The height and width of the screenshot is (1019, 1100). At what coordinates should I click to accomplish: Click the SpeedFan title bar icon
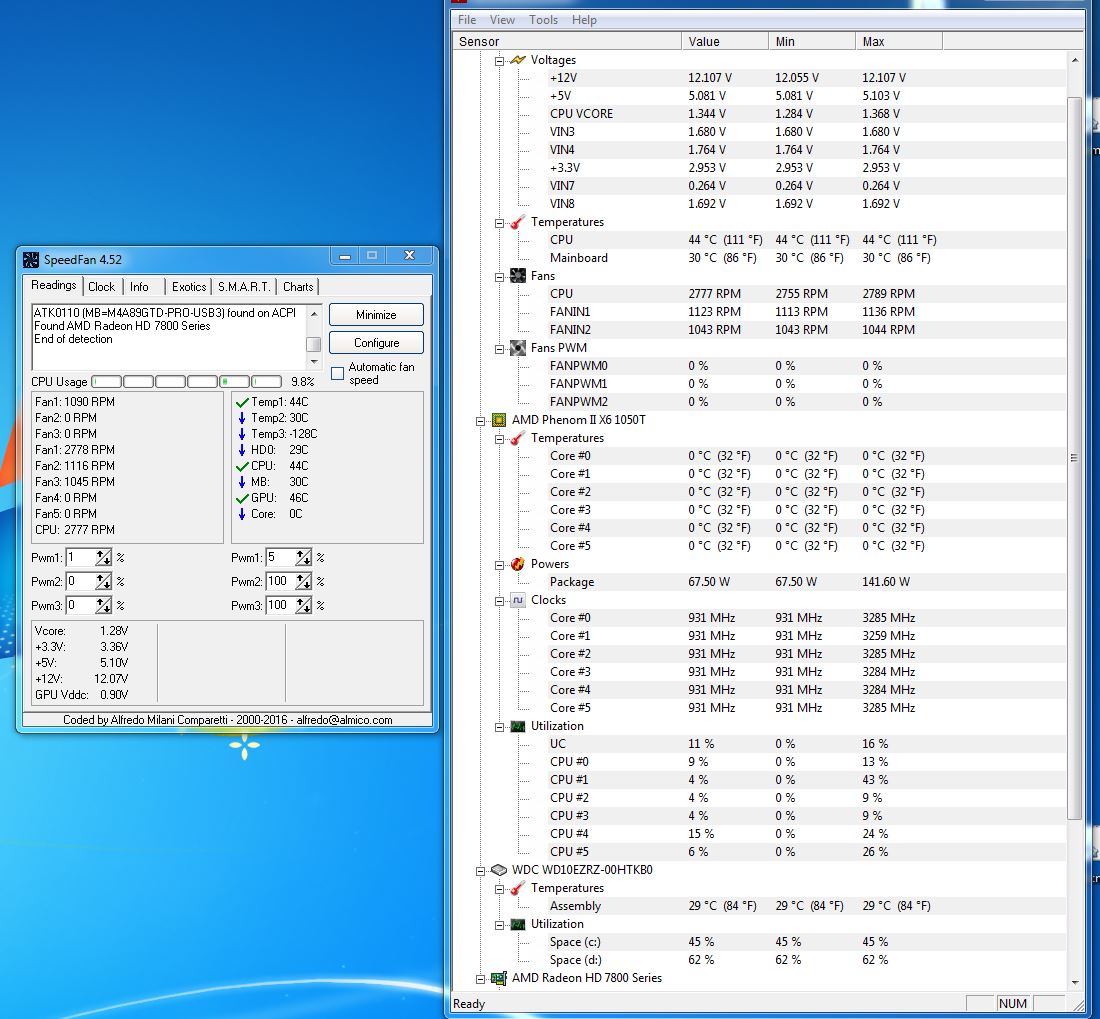[x=31, y=259]
